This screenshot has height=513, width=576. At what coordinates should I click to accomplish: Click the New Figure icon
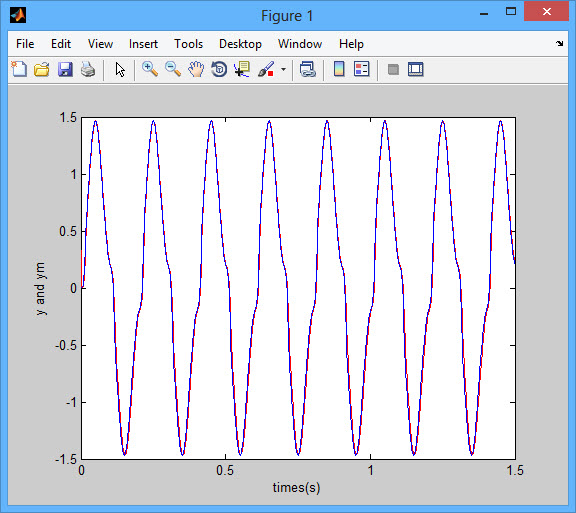(x=19, y=69)
